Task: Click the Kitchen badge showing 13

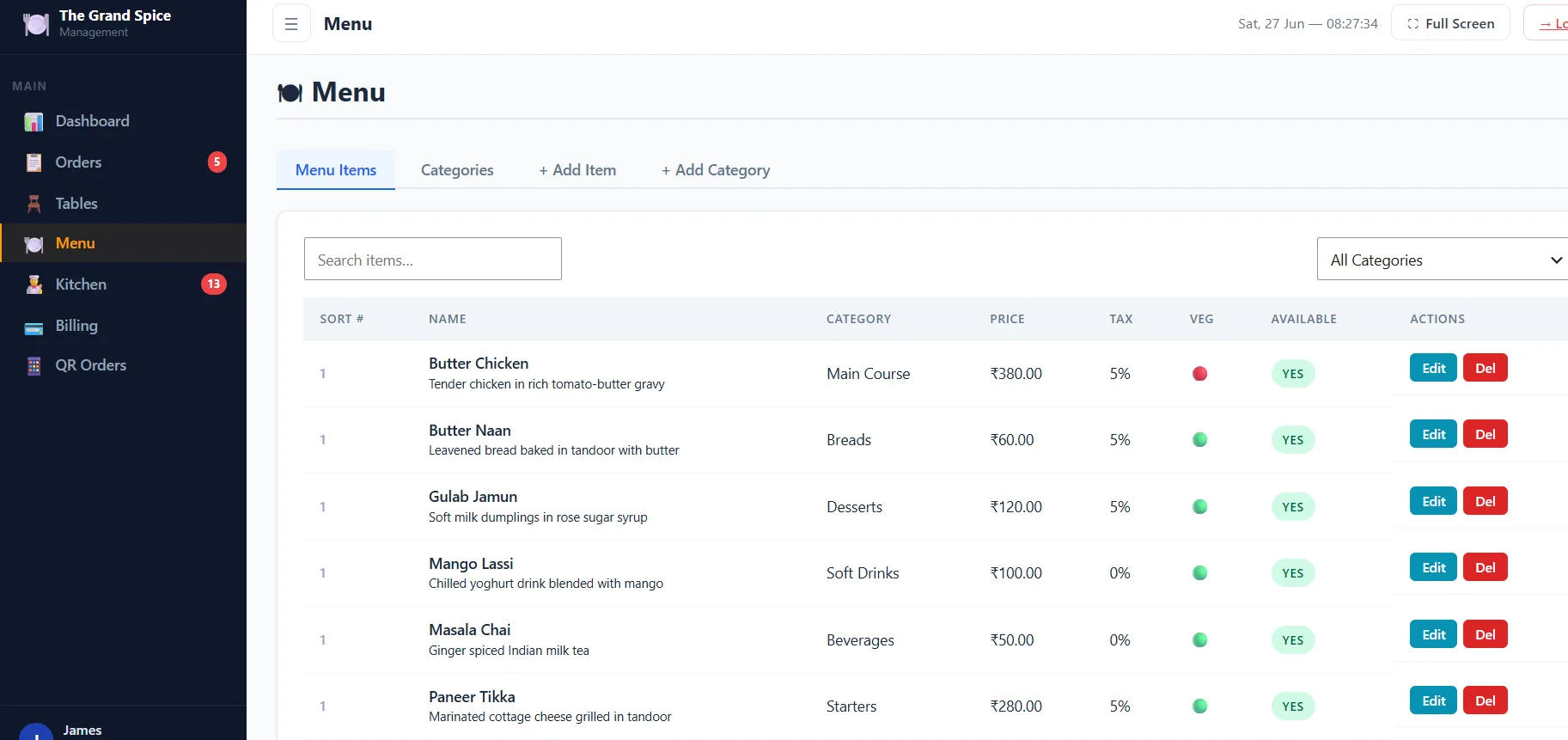Action: coord(214,284)
